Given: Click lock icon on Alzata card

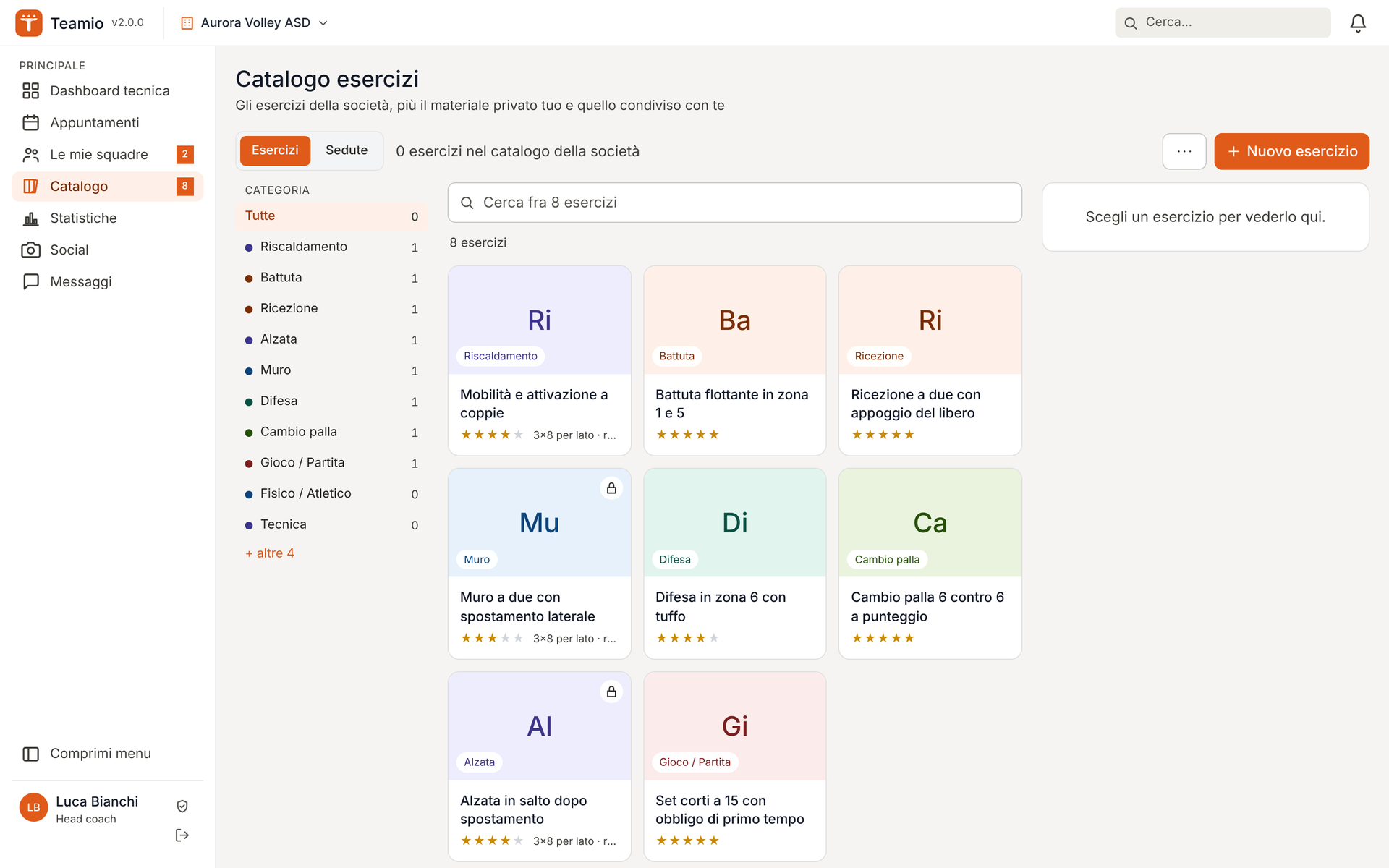Looking at the screenshot, I should click(611, 692).
